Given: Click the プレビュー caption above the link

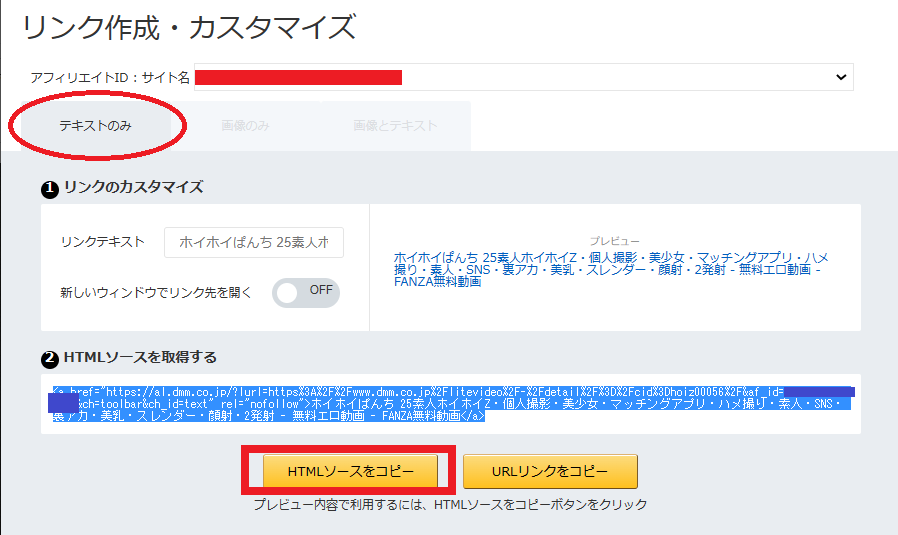Looking at the screenshot, I should click(614, 241).
